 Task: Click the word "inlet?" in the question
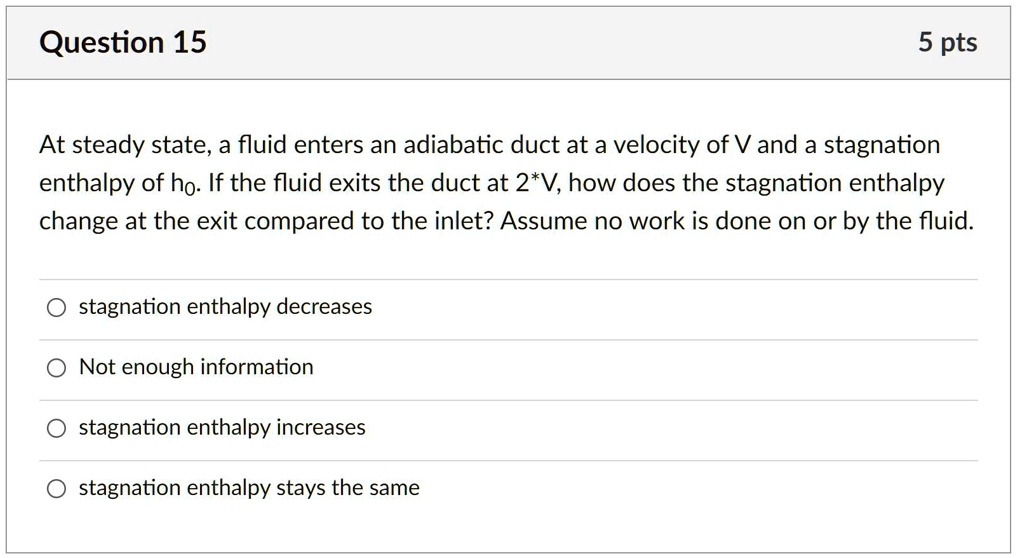[x=457, y=221]
